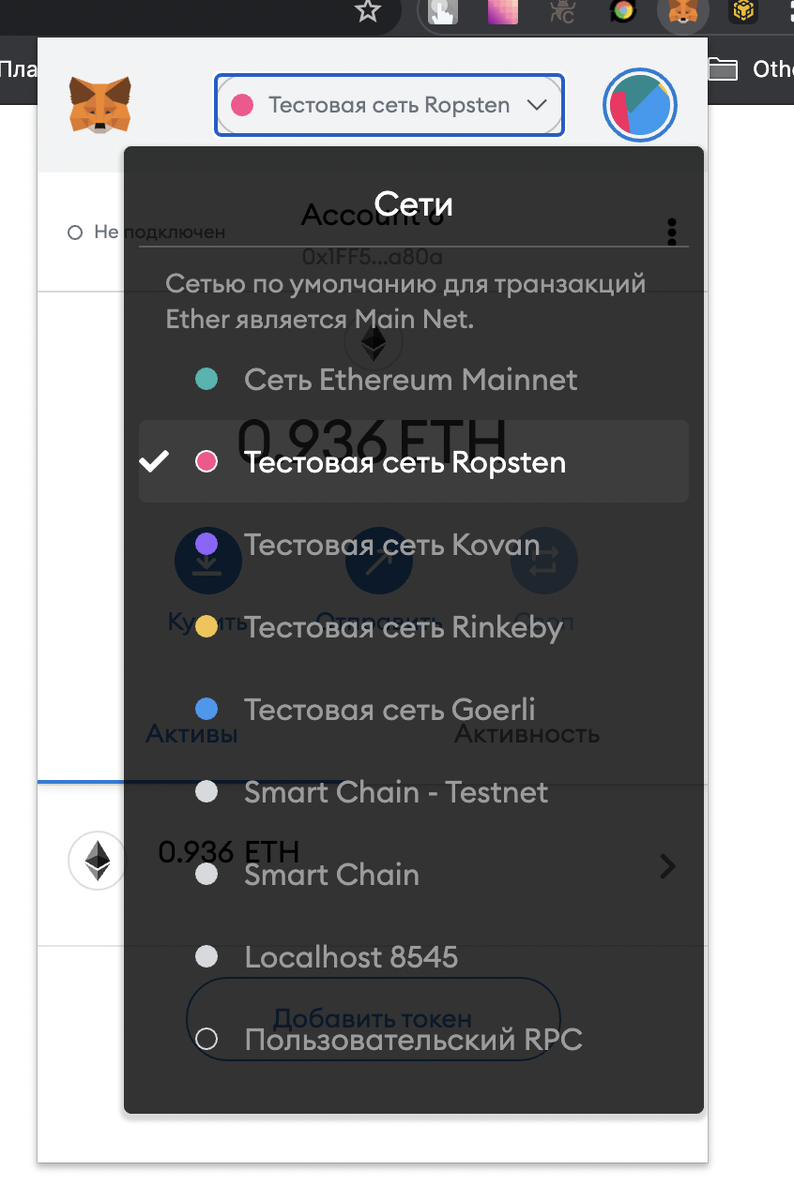This screenshot has height=1200, width=794.
Task: Open the Other bookmarks folder
Action: click(x=750, y=69)
